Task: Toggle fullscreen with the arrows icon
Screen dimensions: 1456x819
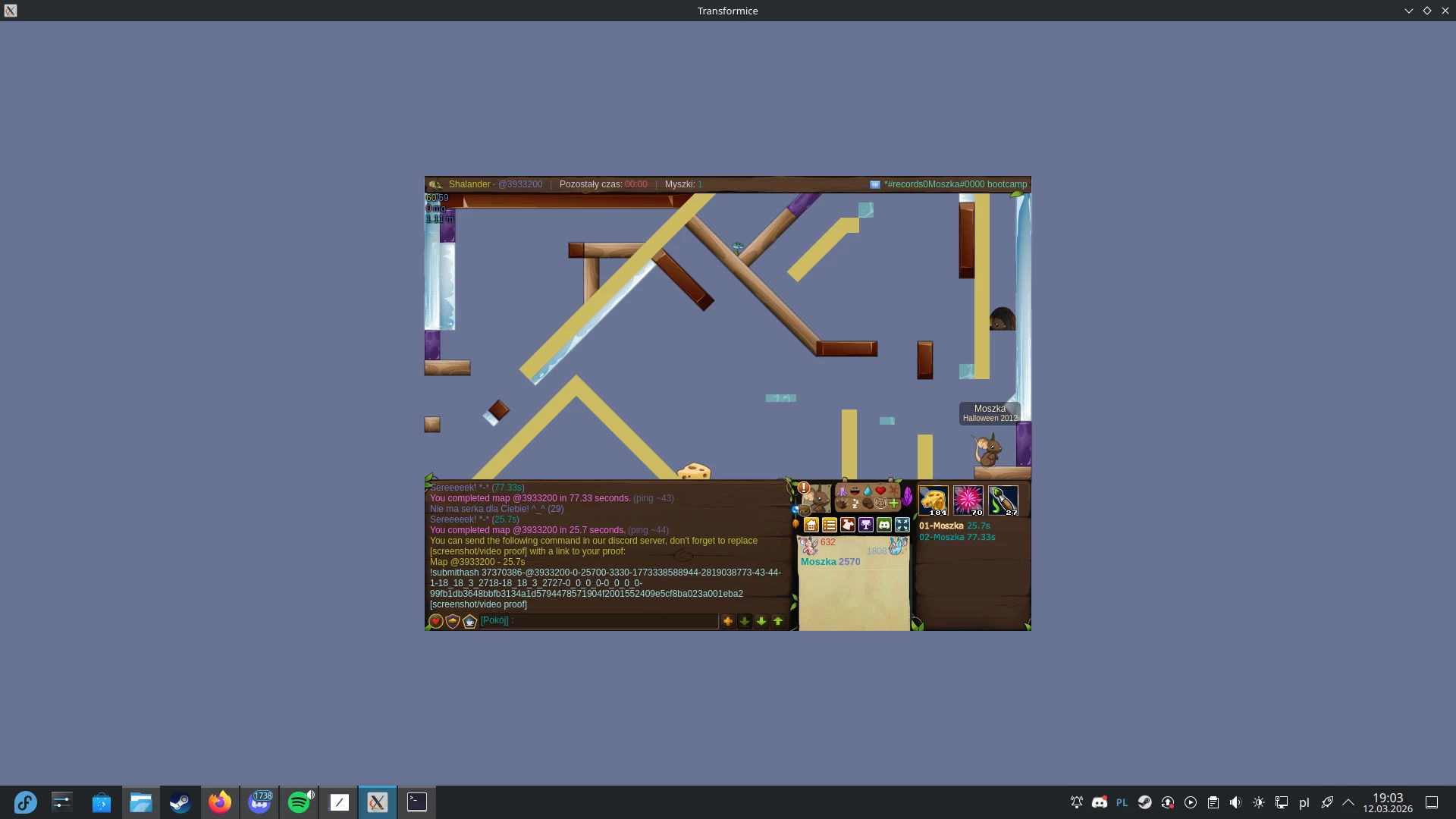Action: tap(902, 525)
